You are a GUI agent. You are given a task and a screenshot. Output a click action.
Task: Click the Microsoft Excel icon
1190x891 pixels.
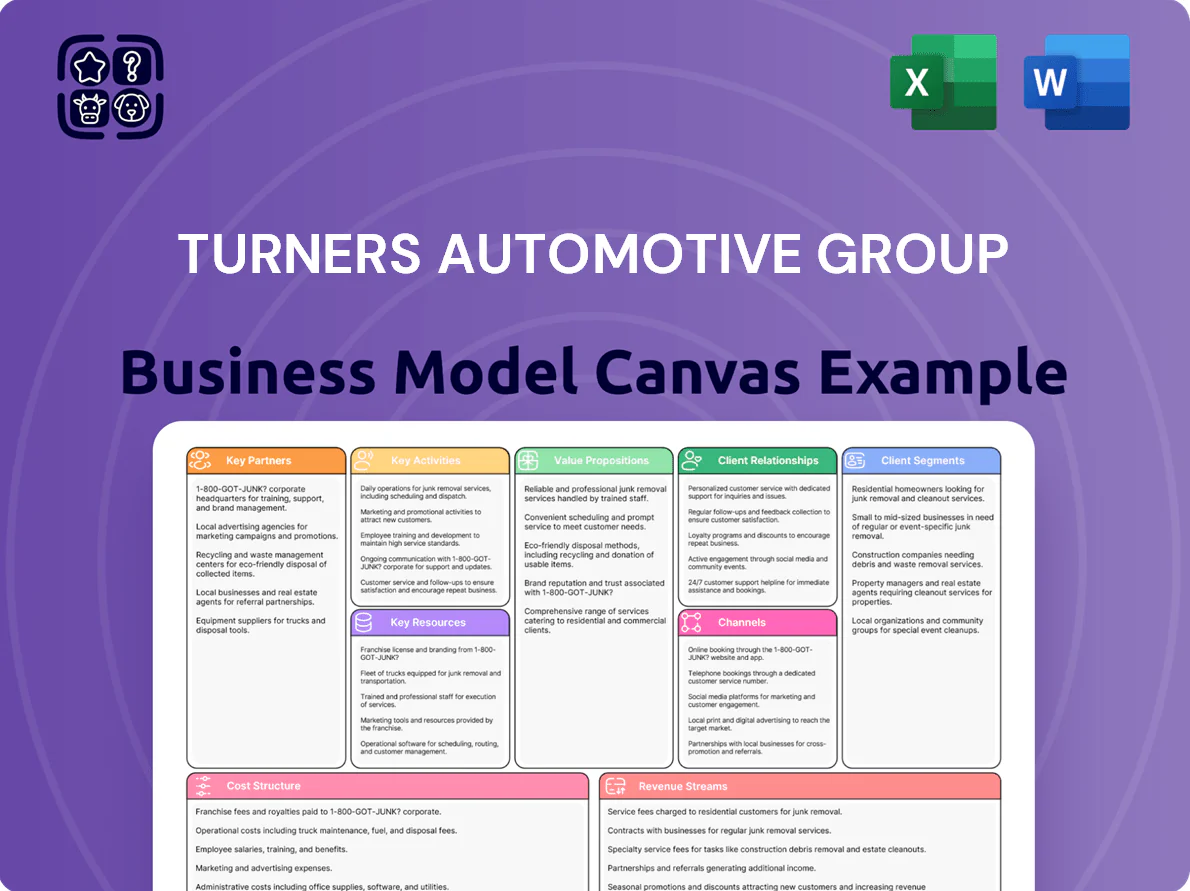coord(943,82)
